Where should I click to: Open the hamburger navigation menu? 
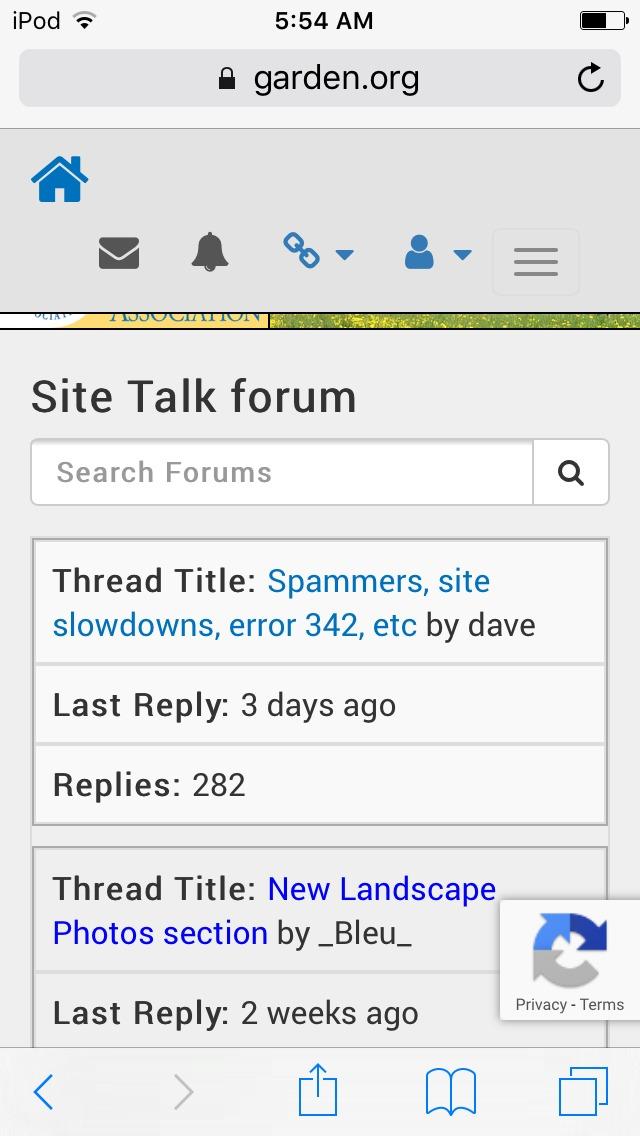coord(536,261)
